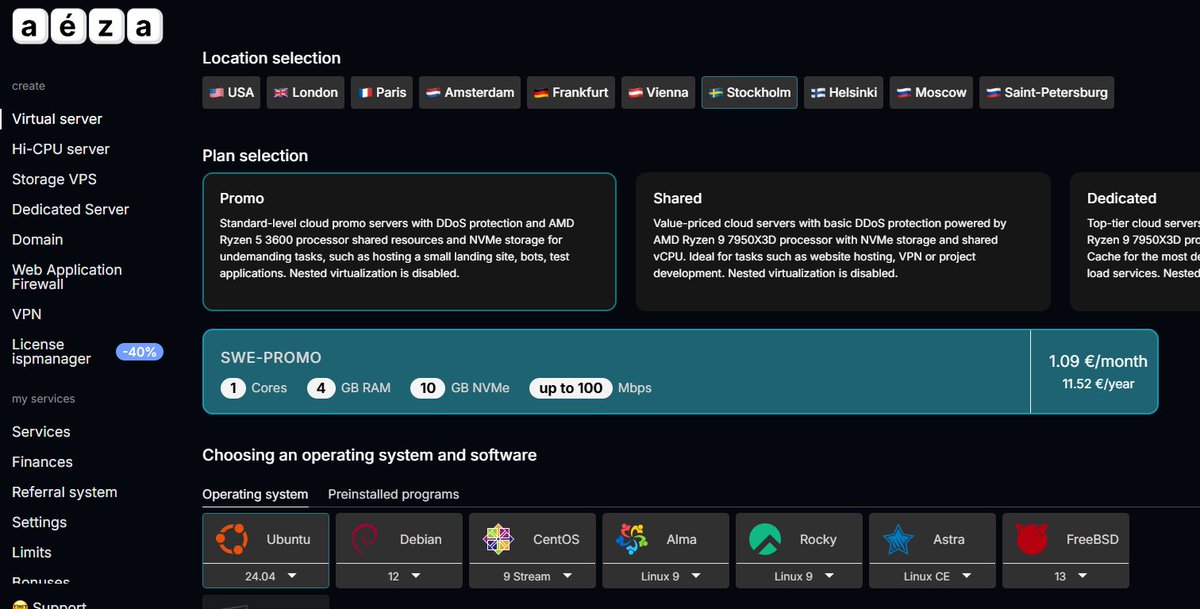The height and width of the screenshot is (609, 1200).
Task: Click the Debian swirl logo
Action: pos(365,539)
